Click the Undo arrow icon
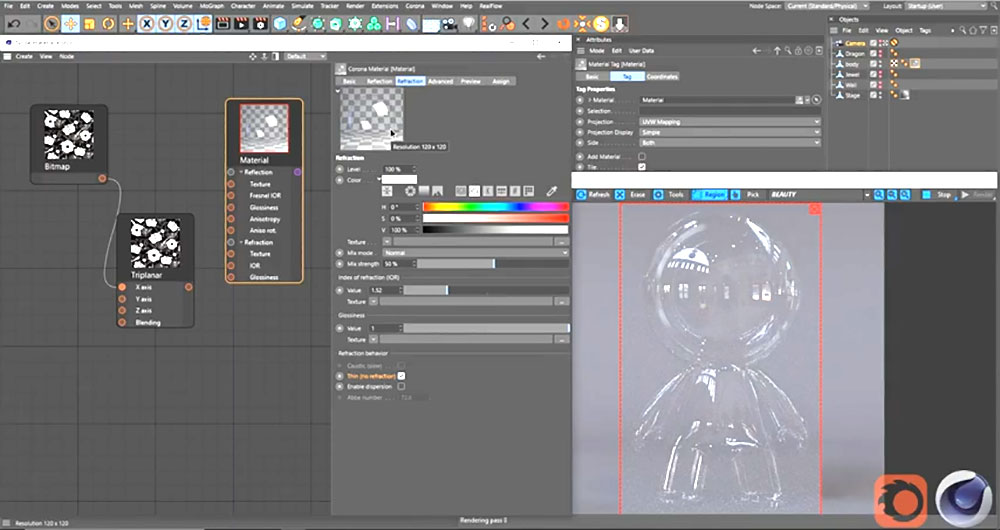1000x530 pixels. tap(14, 23)
